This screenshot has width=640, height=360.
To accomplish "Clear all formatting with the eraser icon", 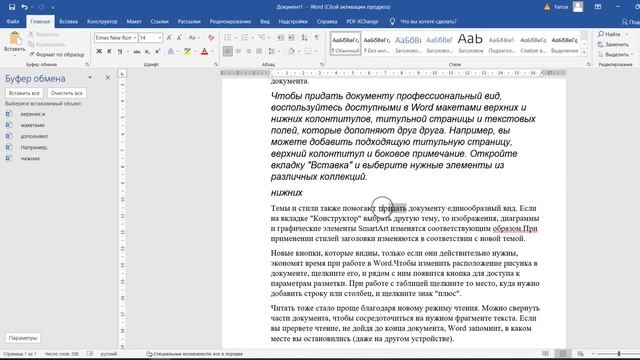I will [x=211, y=38].
